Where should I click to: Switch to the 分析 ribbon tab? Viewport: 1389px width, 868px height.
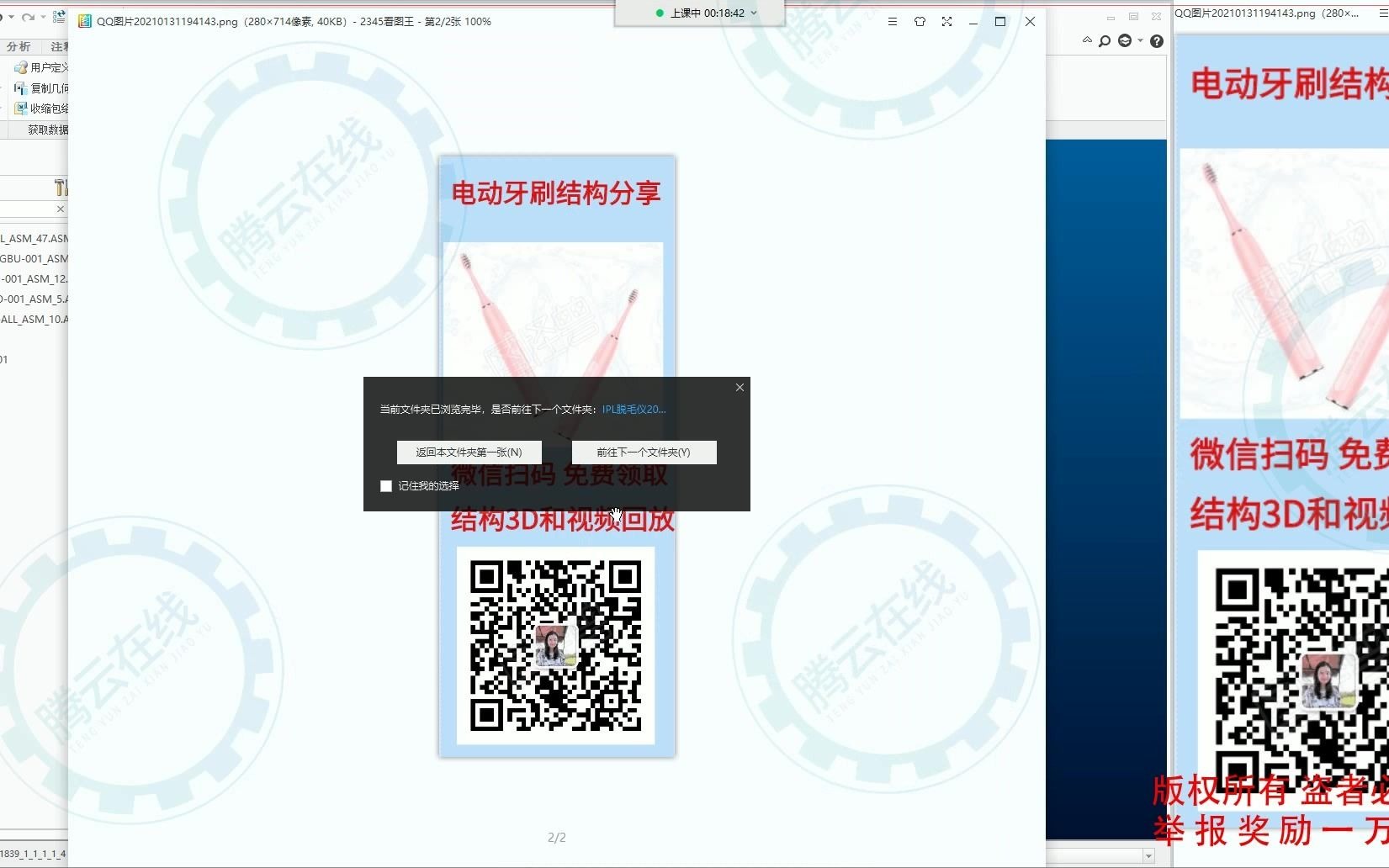pyautogui.click(x=18, y=47)
